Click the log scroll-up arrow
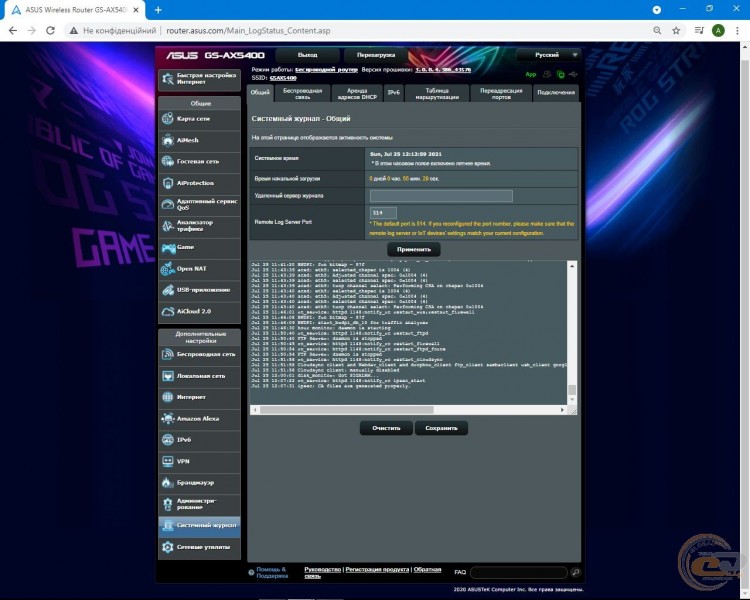This screenshot has height=600, width=750. (572, 266)
